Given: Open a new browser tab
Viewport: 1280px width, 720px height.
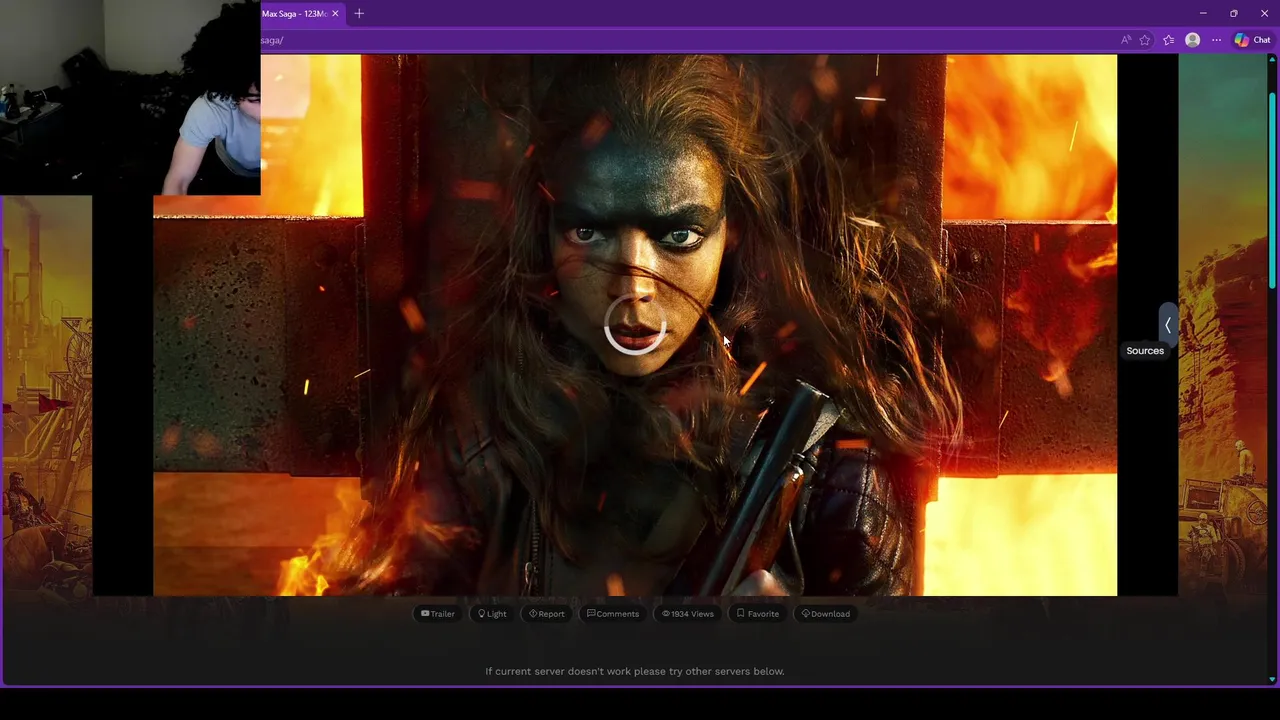Looking at the screenshot, I should click(x=359, y=13).
